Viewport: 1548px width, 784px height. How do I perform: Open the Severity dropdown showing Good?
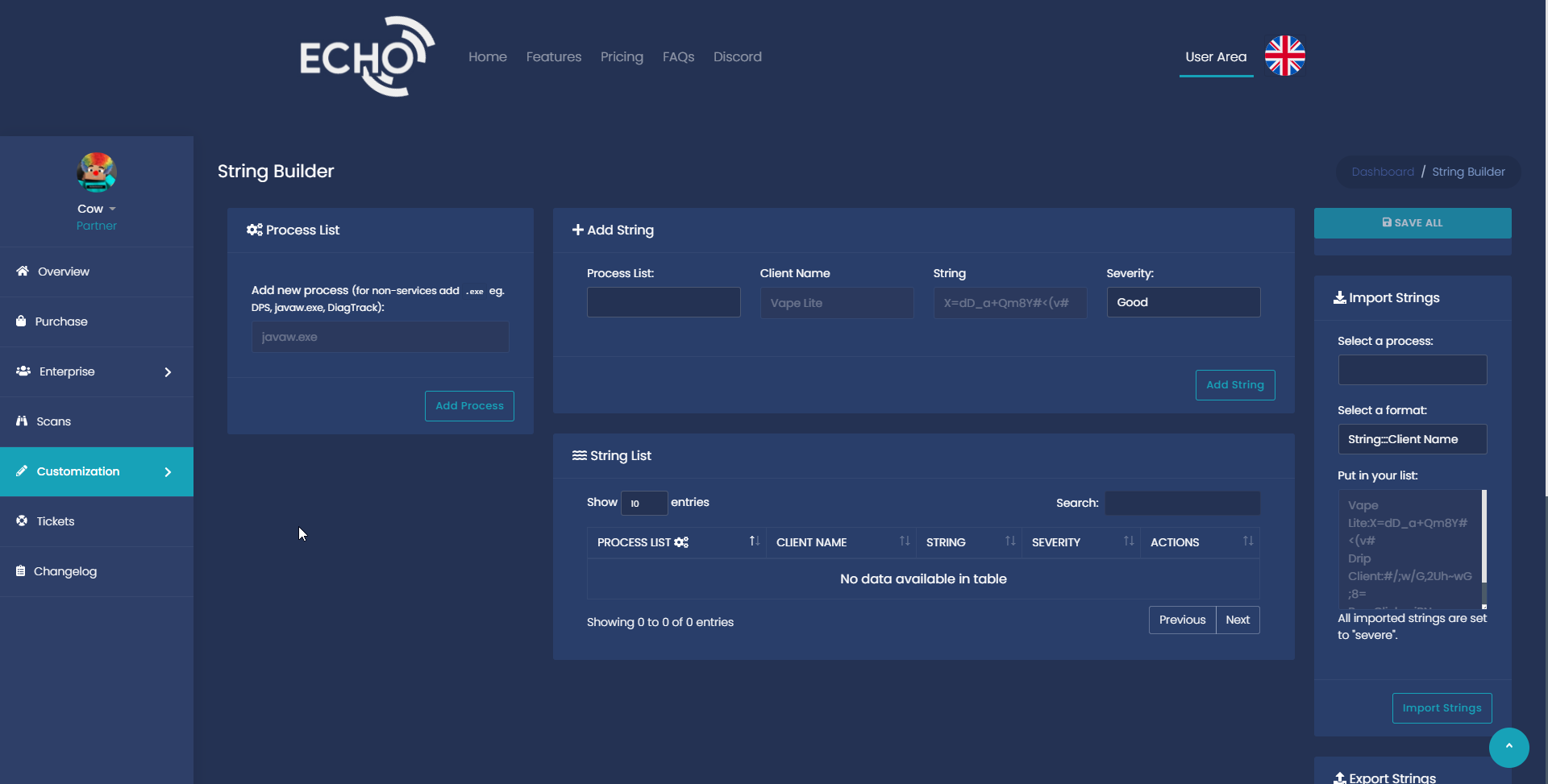tap(1183, 302)
